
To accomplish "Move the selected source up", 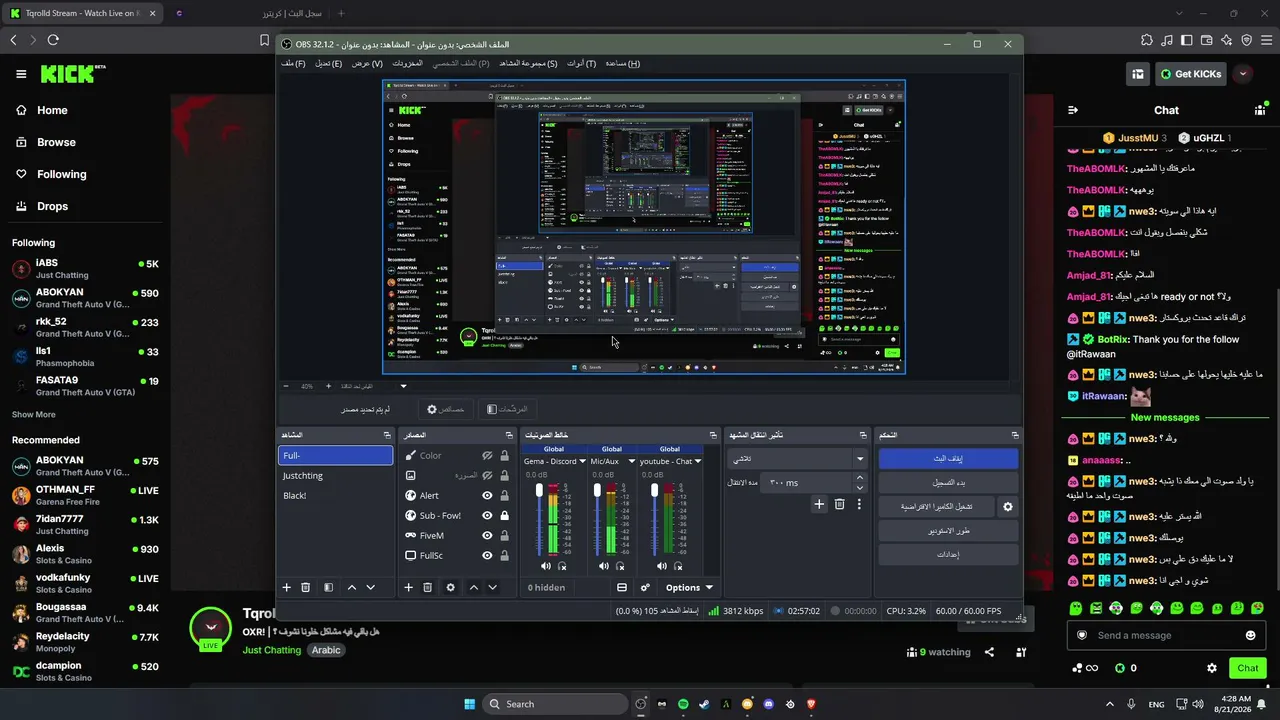I will point(474,587).
